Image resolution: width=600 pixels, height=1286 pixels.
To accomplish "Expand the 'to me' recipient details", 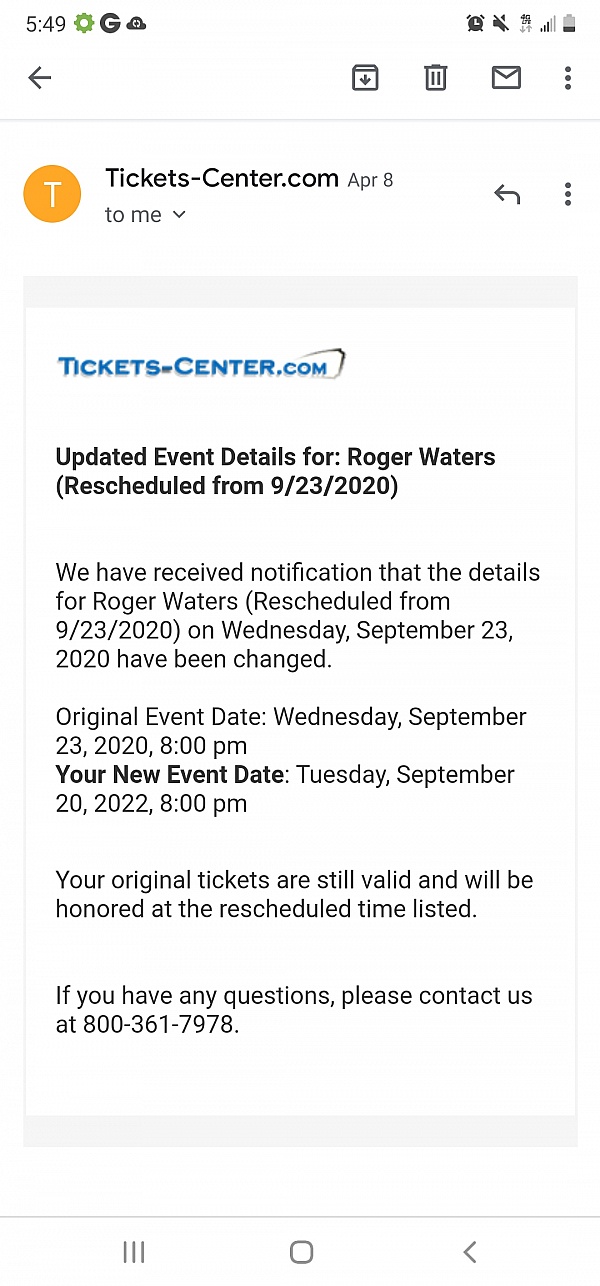I will (132, 214).
